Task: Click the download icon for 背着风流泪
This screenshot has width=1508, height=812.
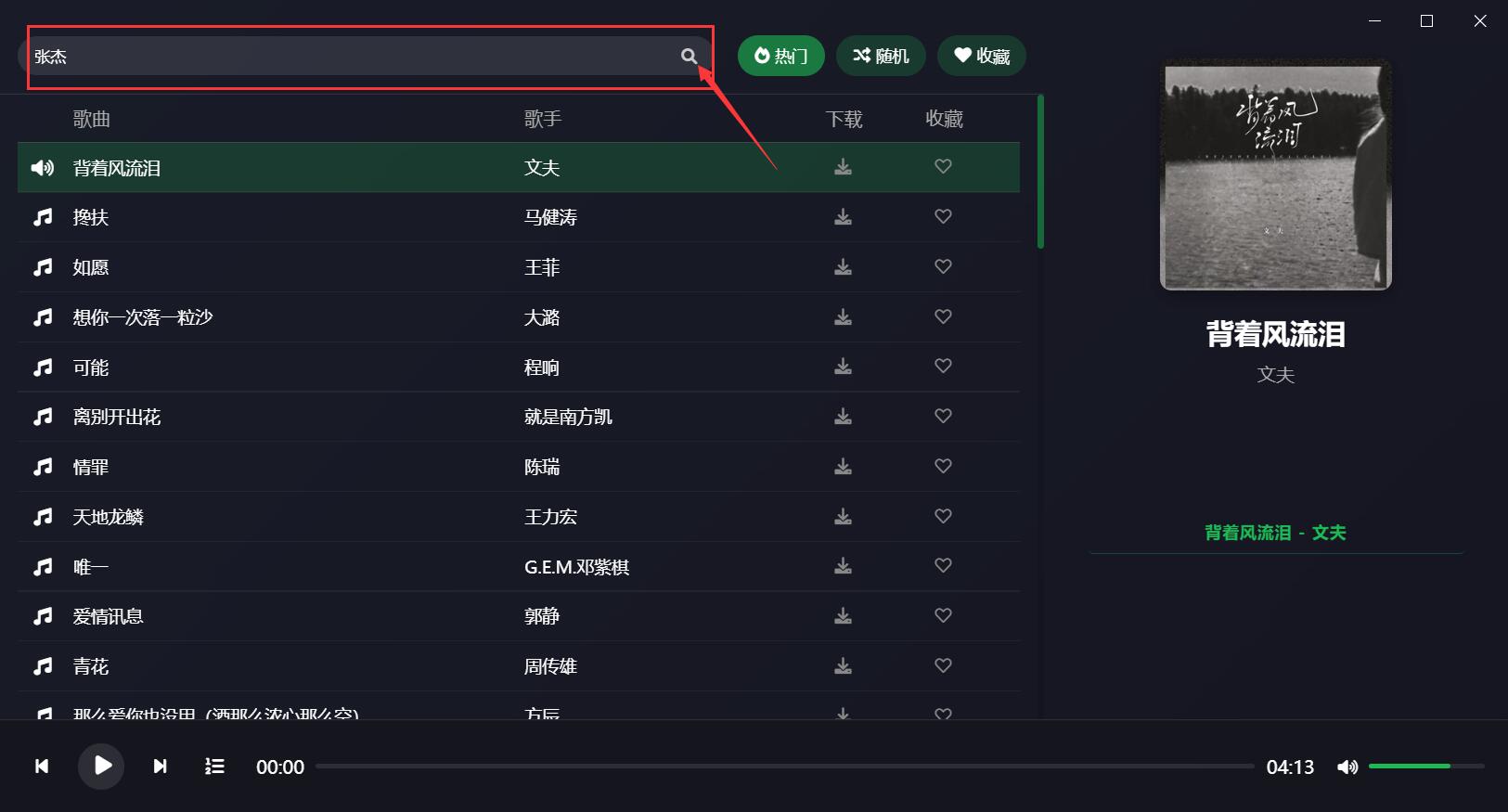Action: (844, 167)
